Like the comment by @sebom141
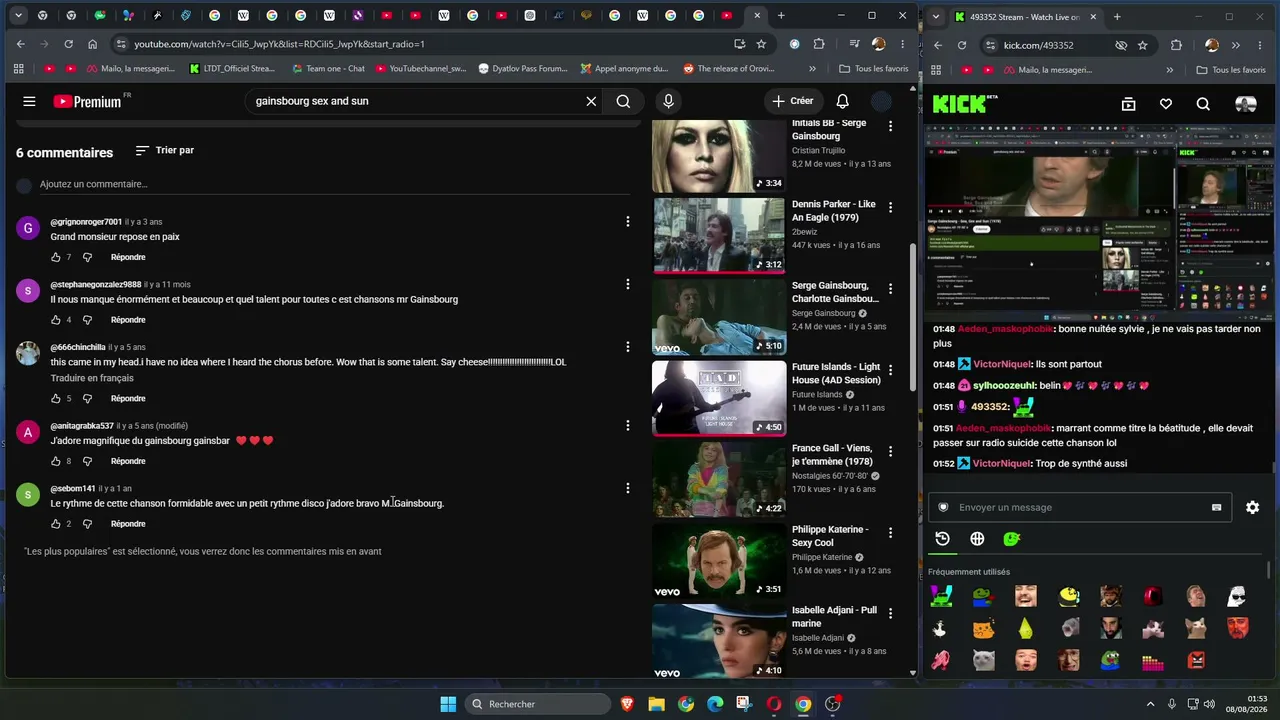 [x=56, y=524]
